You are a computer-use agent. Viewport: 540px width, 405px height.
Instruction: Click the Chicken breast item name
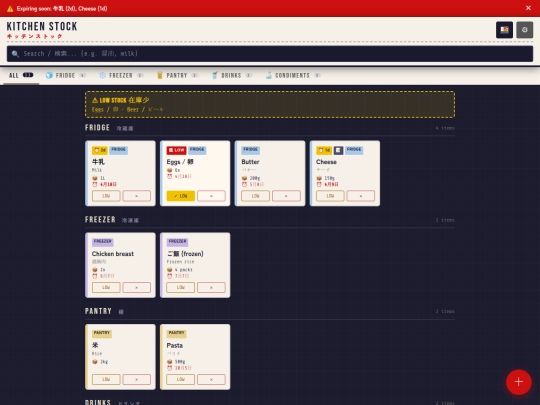[x=113, y=254]
